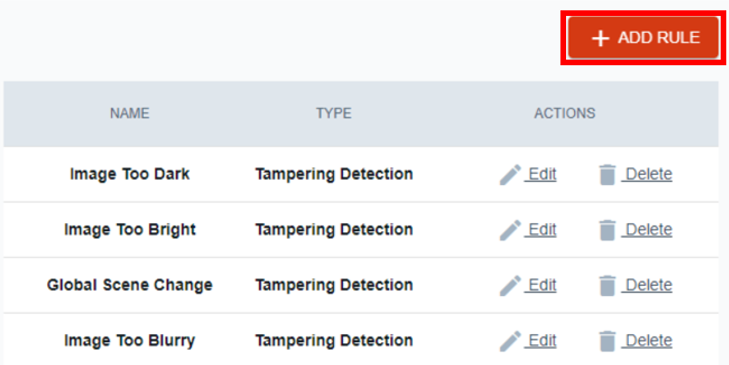Click trash icon for Image Too Dark

coord(607,175)
